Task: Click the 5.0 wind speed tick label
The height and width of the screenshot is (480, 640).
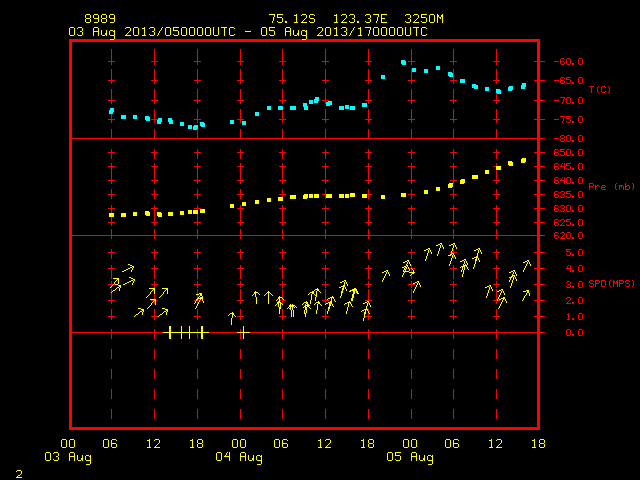Action: pyautogui.click(x=574, y=253)
